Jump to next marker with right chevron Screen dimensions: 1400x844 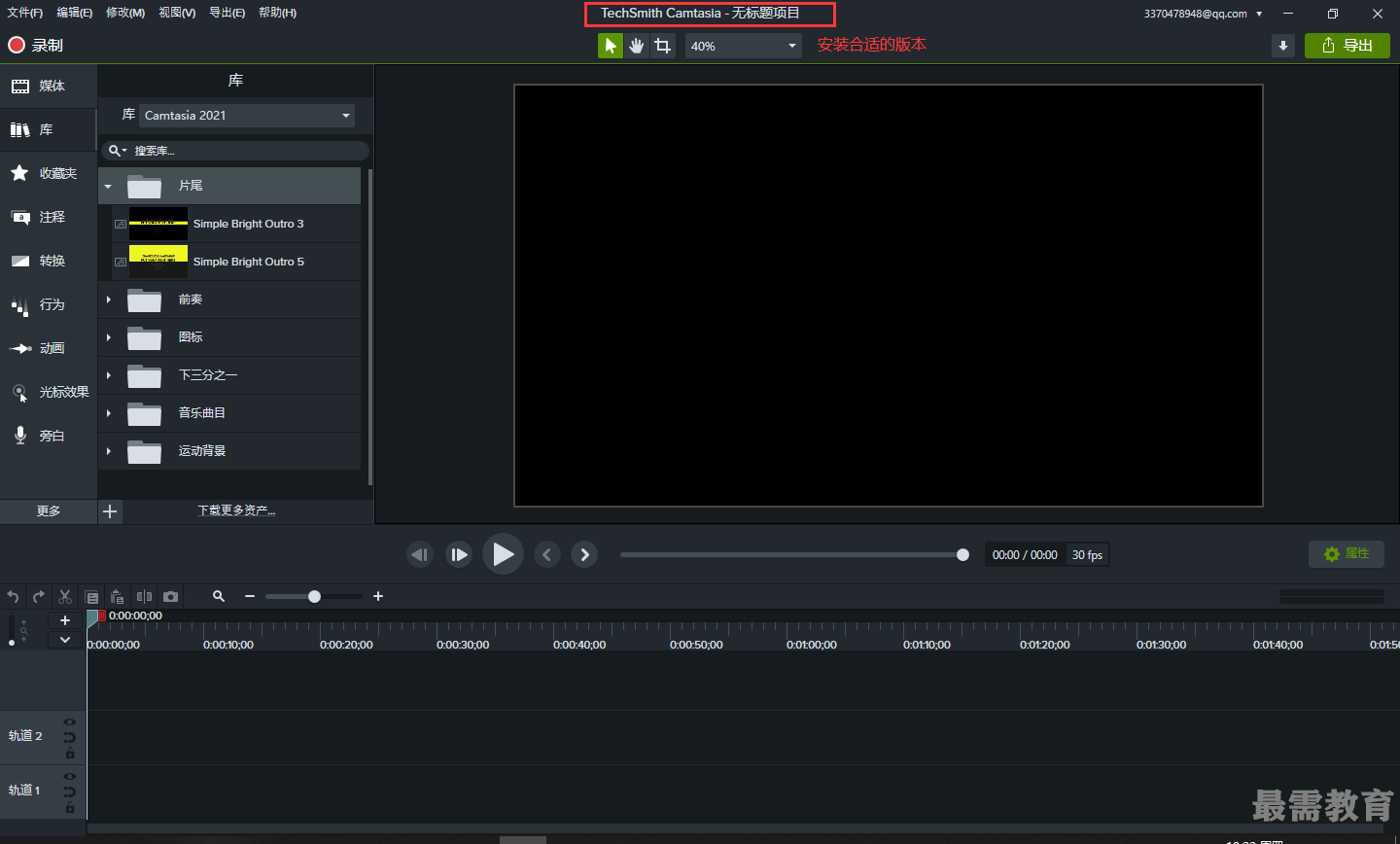(584, 554)
